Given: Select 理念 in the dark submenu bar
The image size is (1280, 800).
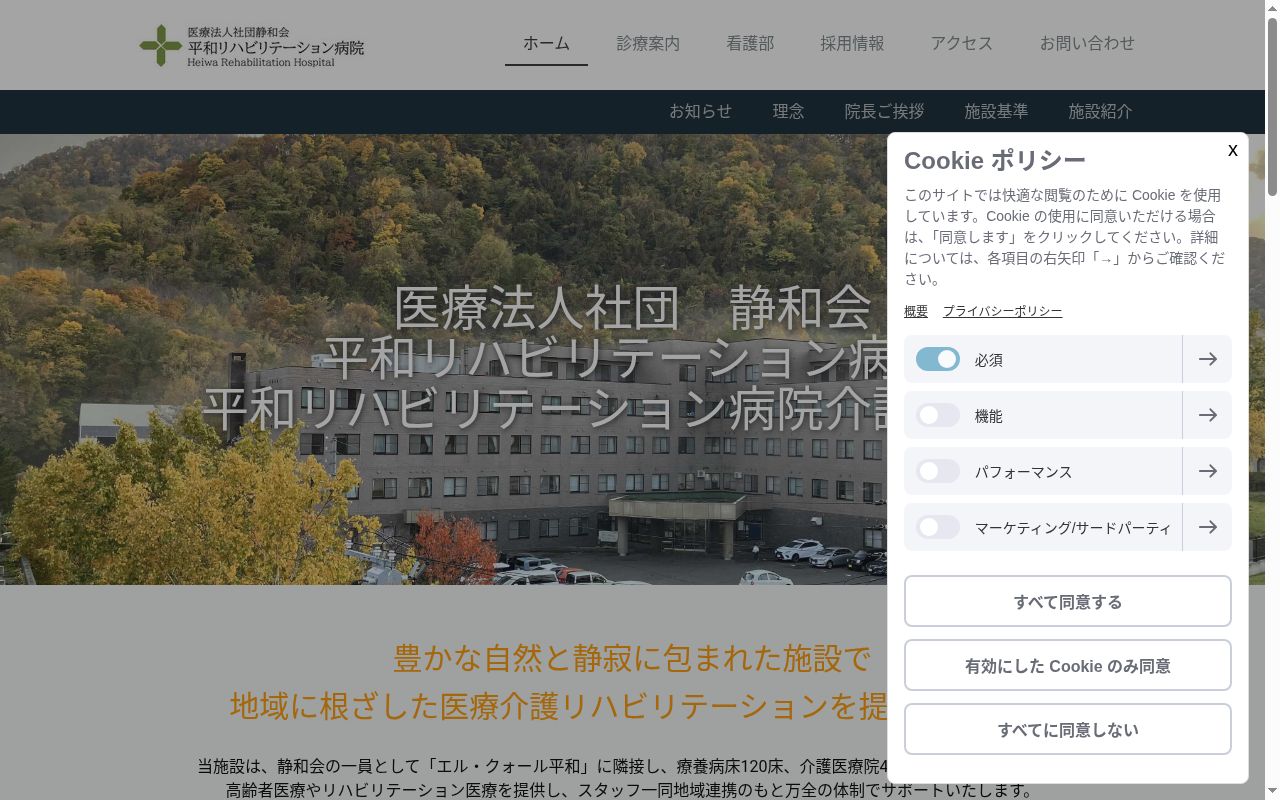Looking at the screenshot, I should 788,111.
